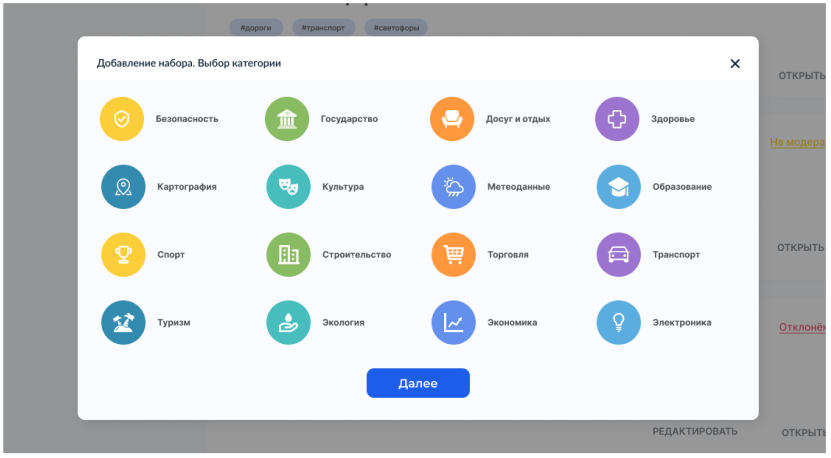
Task: Select the Культура theater masks icon
Action: 287,187
